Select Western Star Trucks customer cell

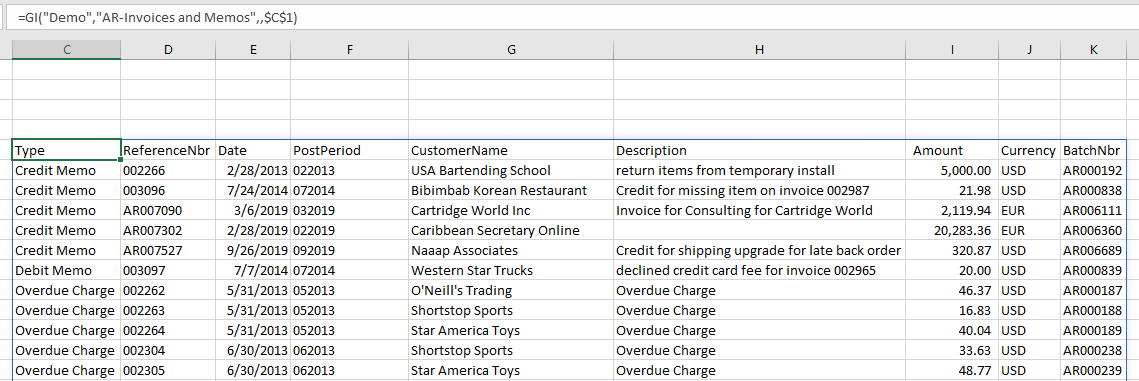[511, 271]
